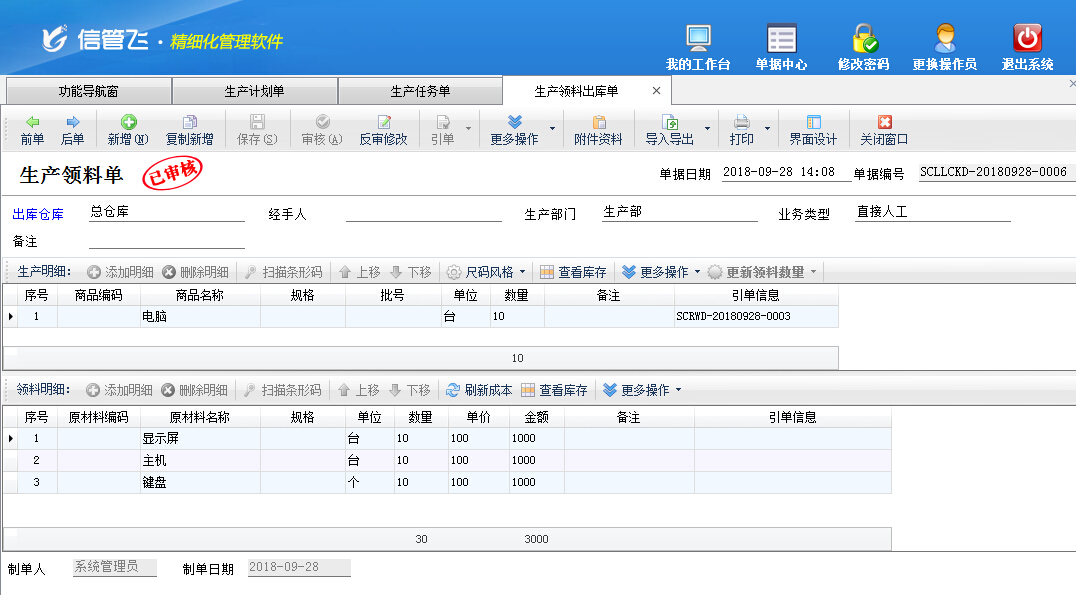
Task: Go to previous document with 前单
Action: pos(32,130)
